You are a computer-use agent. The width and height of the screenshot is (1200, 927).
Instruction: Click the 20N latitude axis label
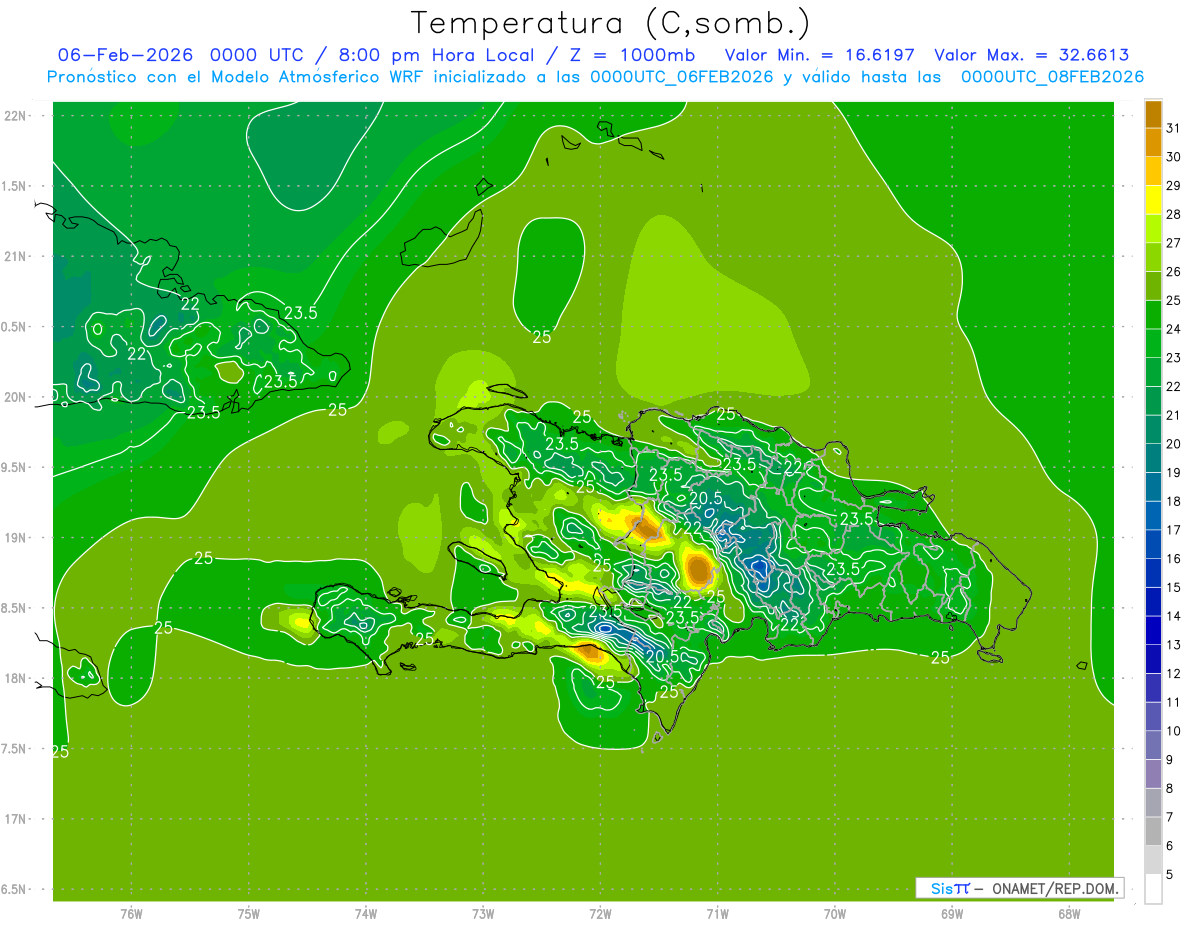click(x=16, y=397)
